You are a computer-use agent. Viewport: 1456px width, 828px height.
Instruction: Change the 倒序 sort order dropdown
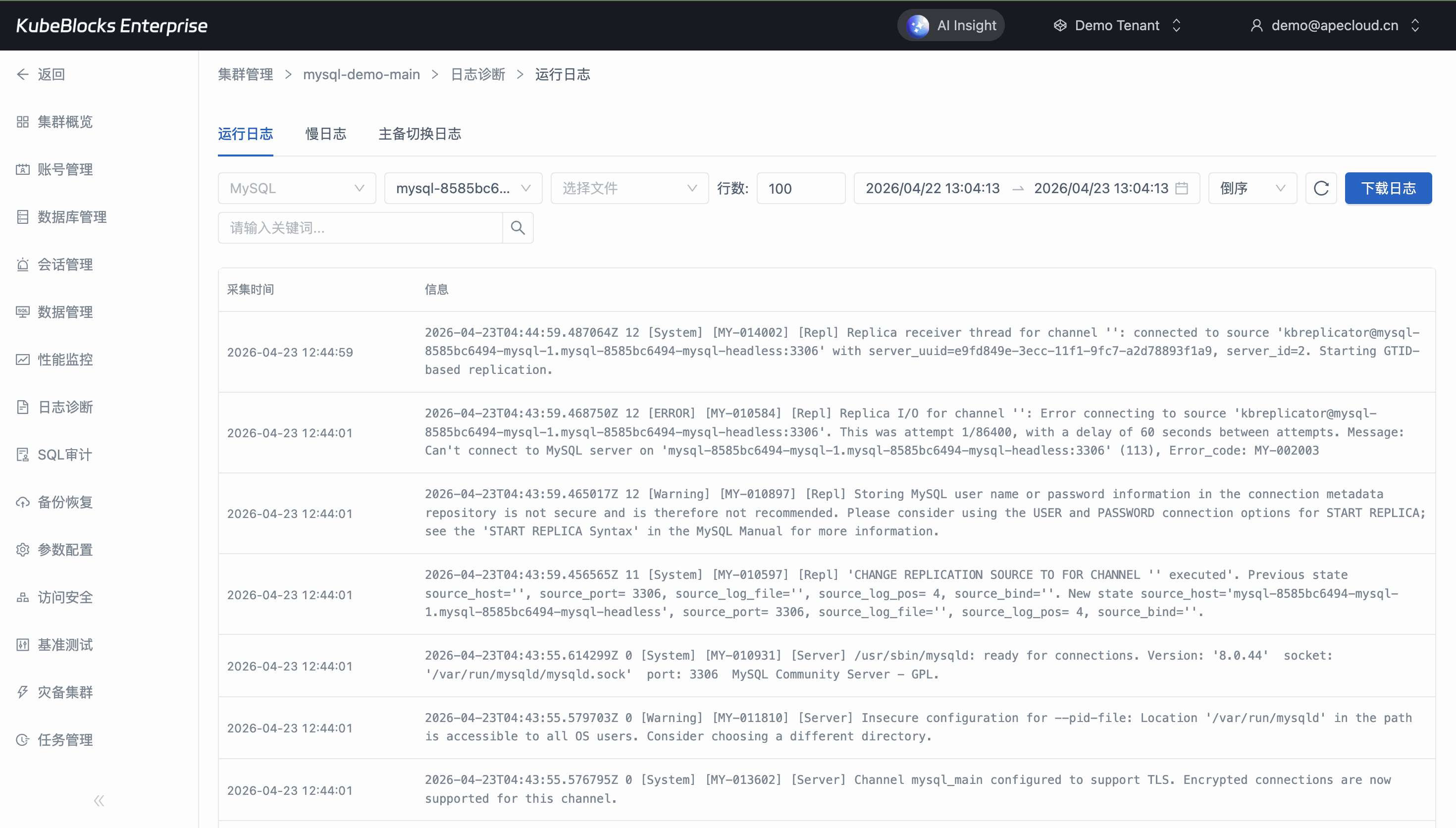point(1252,188)
